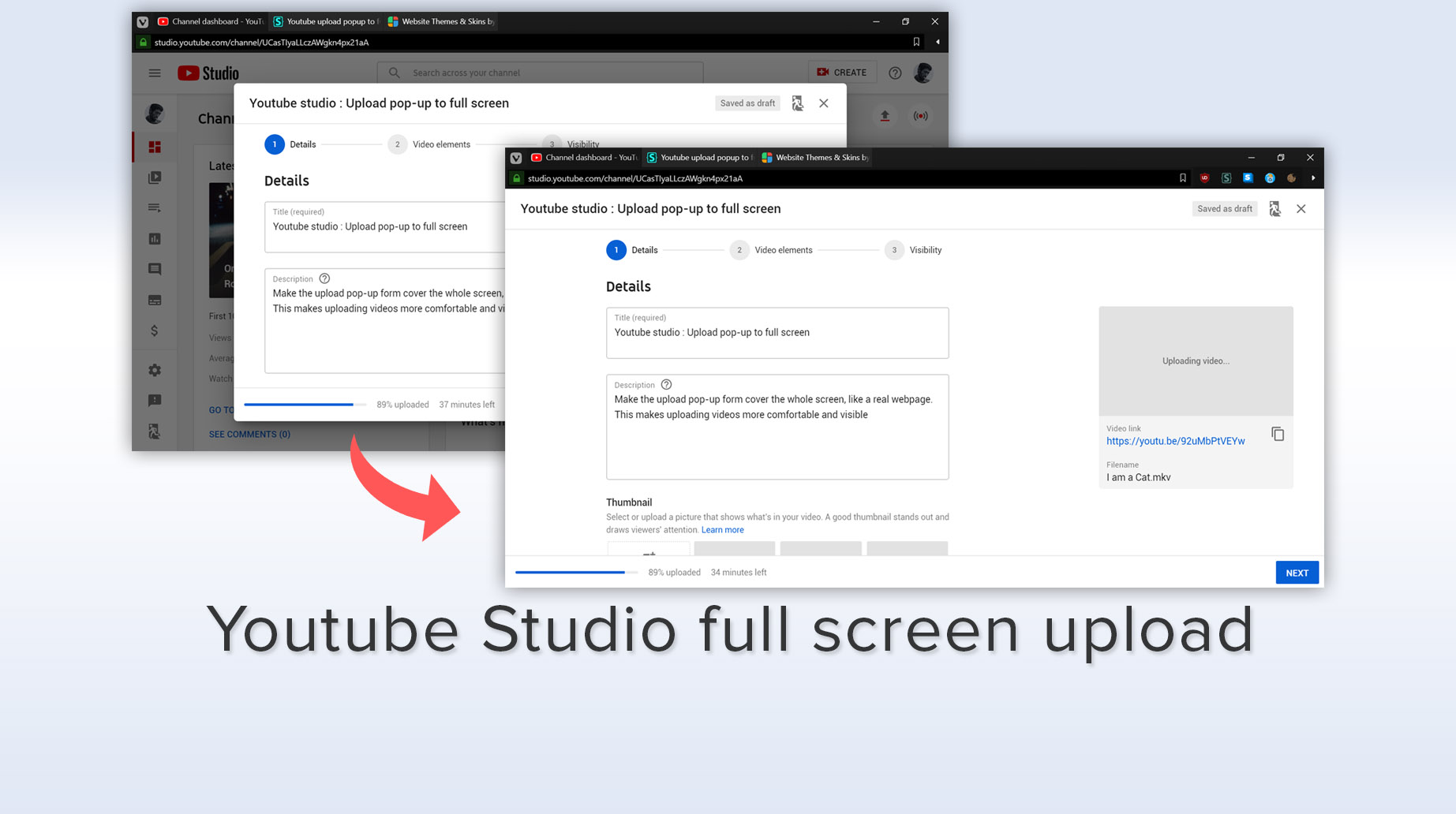
Task: Expand hidden extensions with the arrow chevron
Action: tap(1313, 178)
